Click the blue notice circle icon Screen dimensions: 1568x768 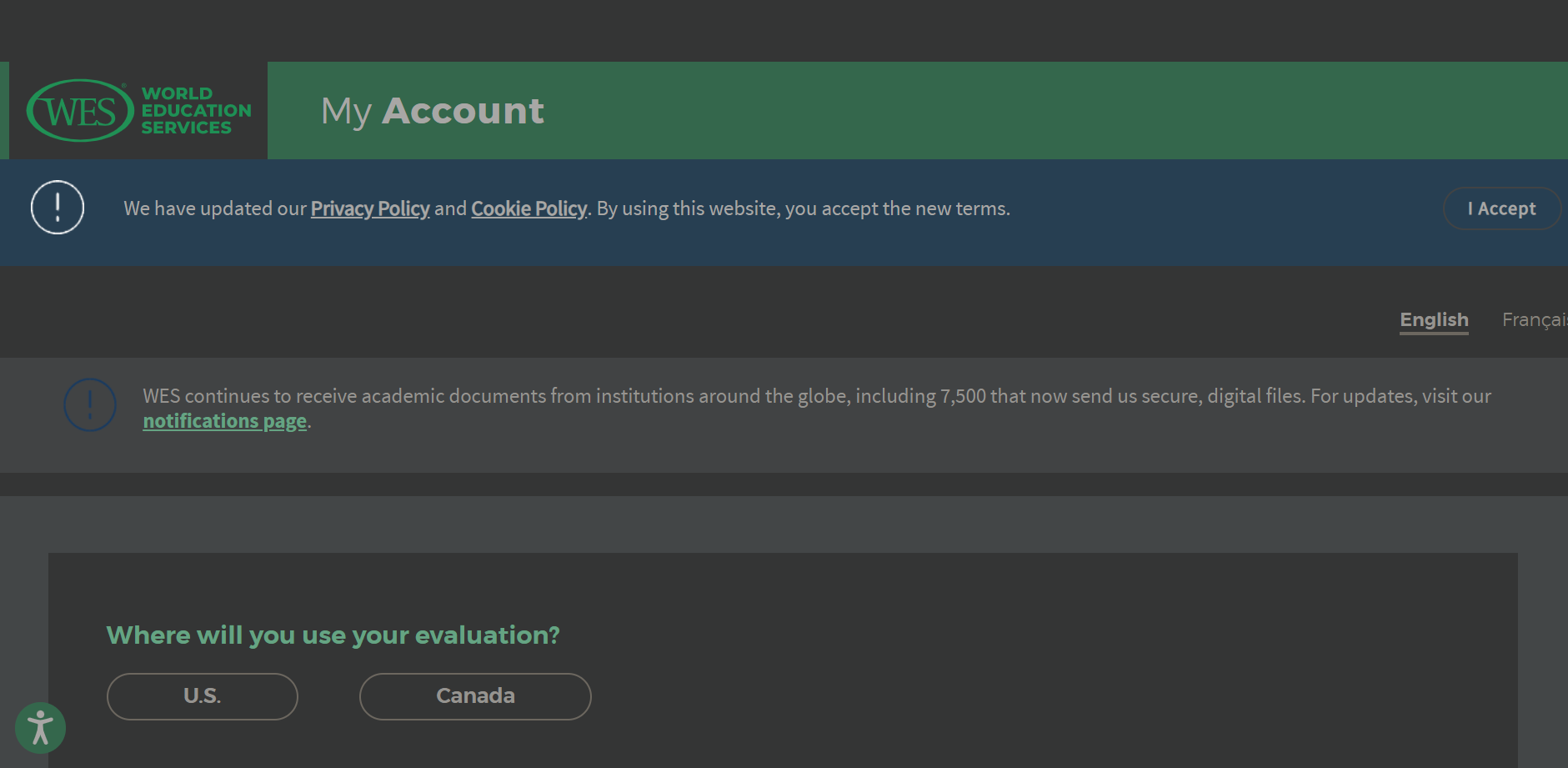[x=90, y=405]
